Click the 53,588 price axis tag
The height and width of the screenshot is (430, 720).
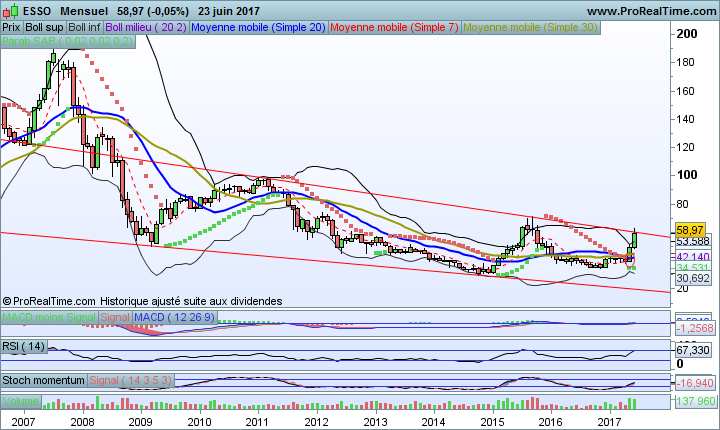click(x=693, y=241)
